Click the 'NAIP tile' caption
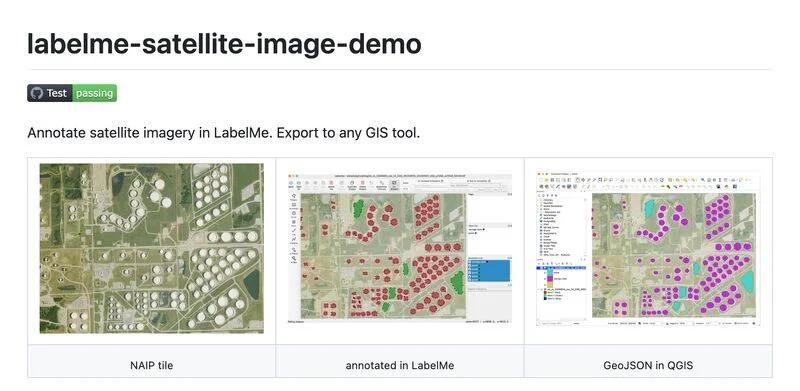Screen dimensions: 800x391 [152, 365]
